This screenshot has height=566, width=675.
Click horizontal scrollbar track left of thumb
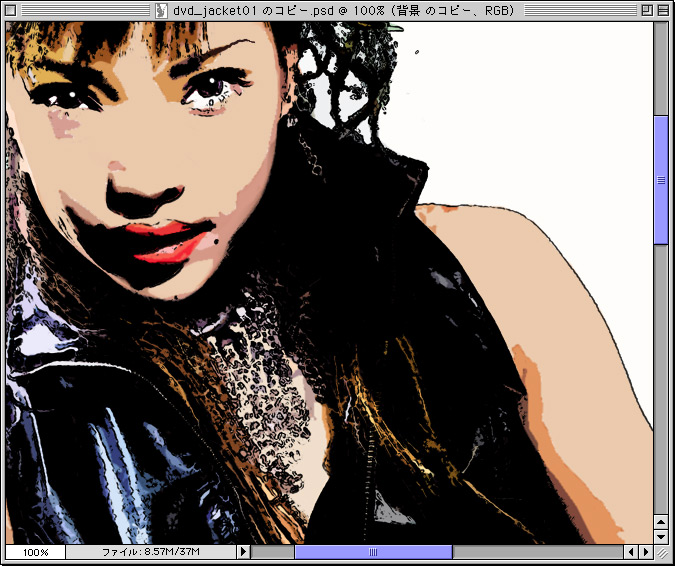(272, 552)
